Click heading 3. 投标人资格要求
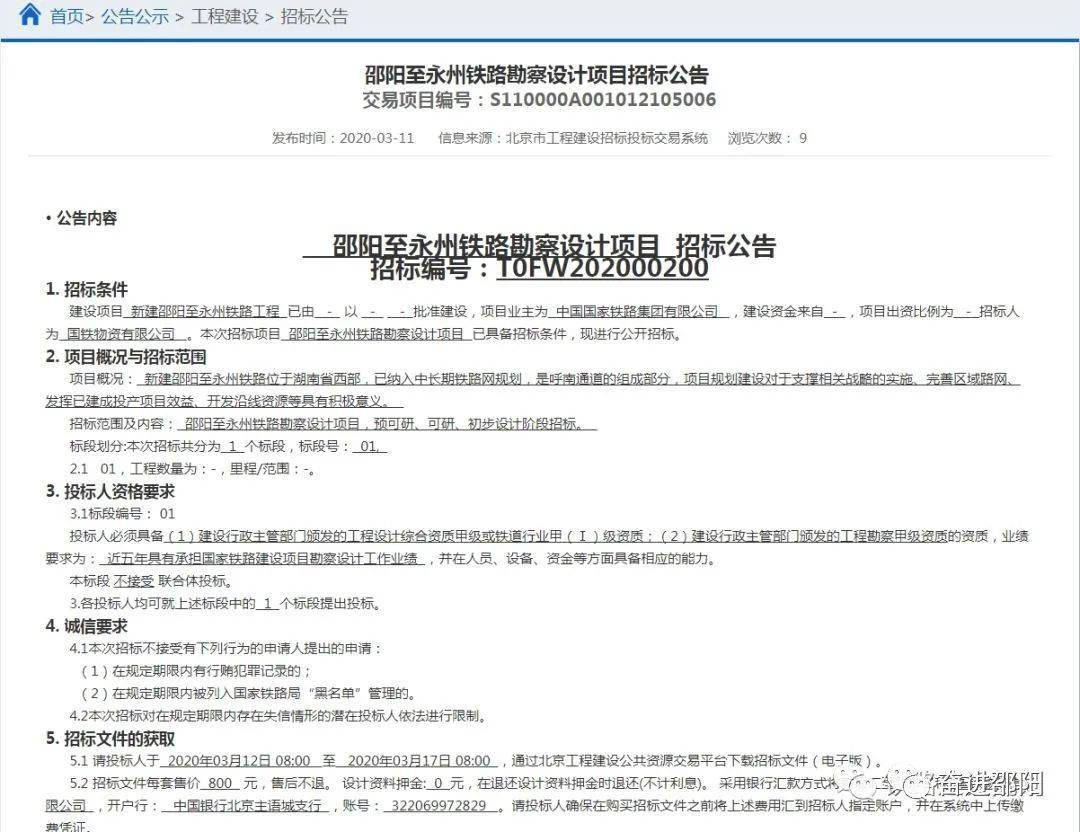Viewport: 1080px width, 832px height. 110,492
